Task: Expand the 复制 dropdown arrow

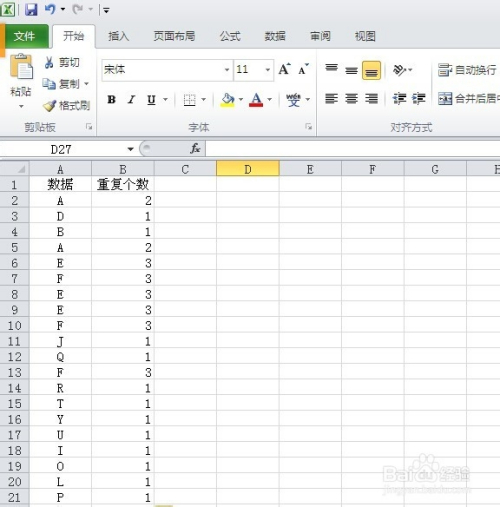Action: click(87, 84)
